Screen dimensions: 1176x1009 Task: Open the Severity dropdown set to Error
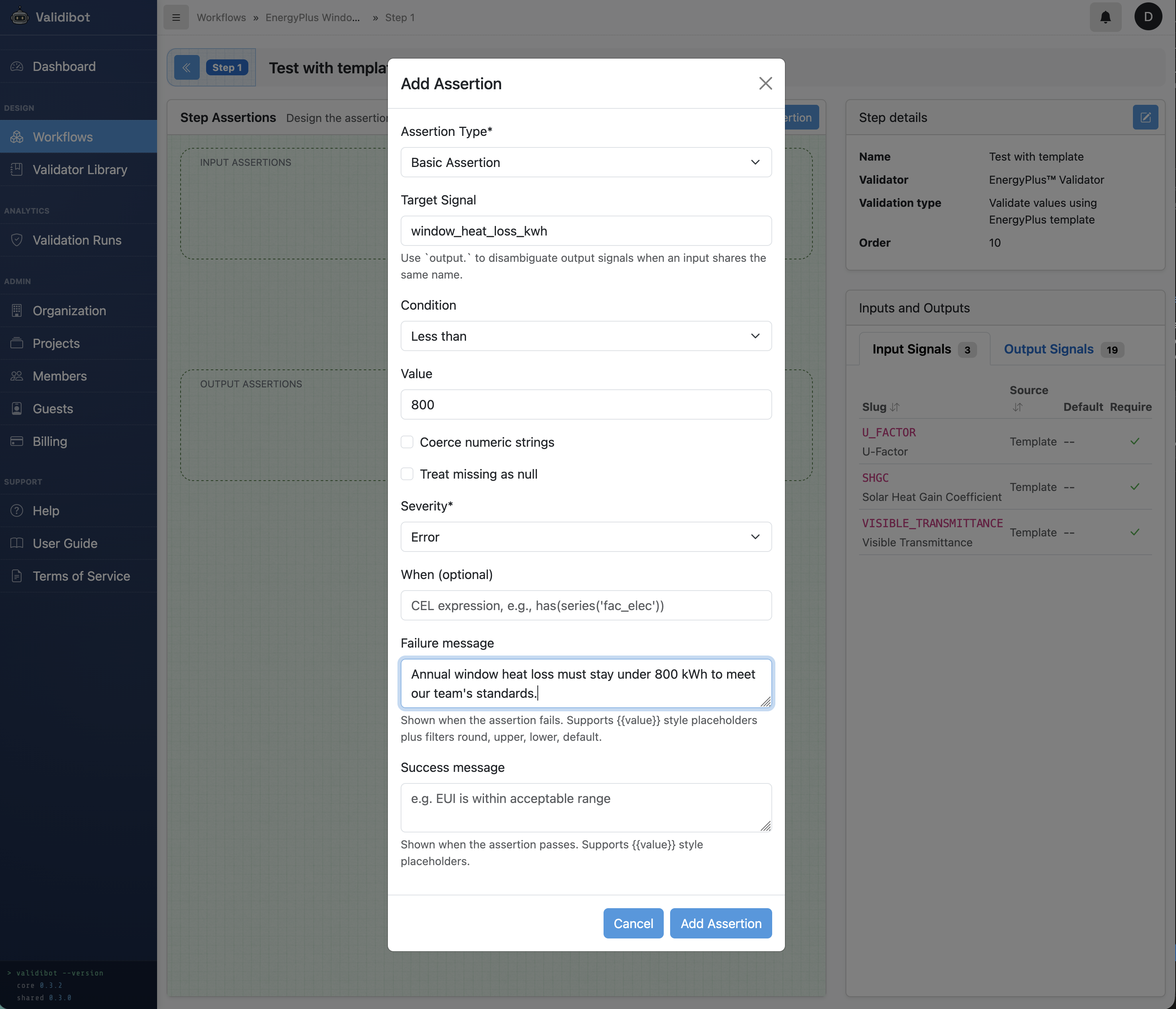(586, 537)
